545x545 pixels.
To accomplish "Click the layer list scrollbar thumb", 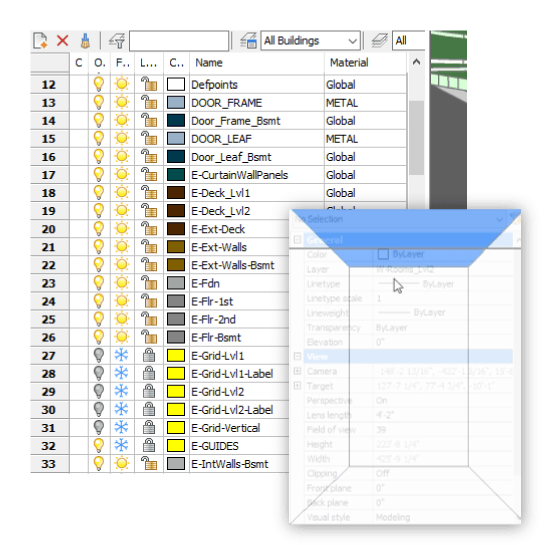I will point(416,138).
